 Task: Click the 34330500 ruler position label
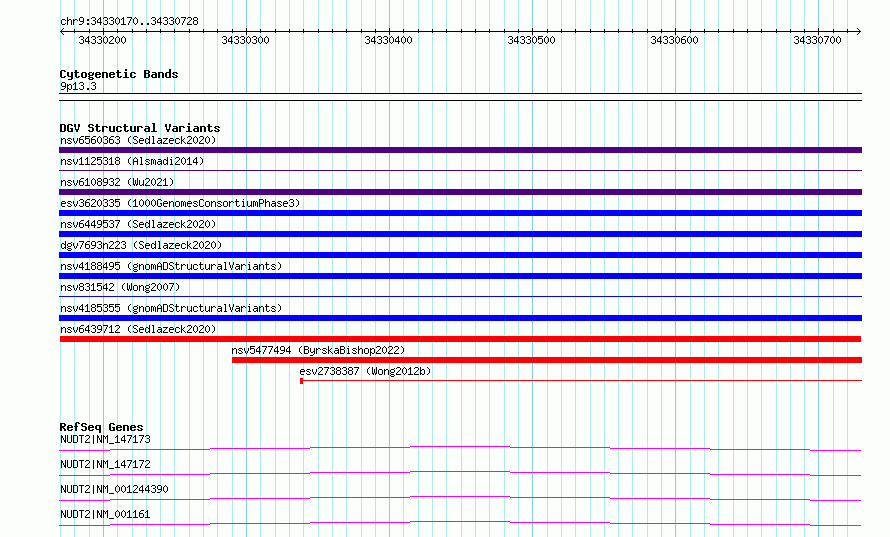(x=531, y=40)
